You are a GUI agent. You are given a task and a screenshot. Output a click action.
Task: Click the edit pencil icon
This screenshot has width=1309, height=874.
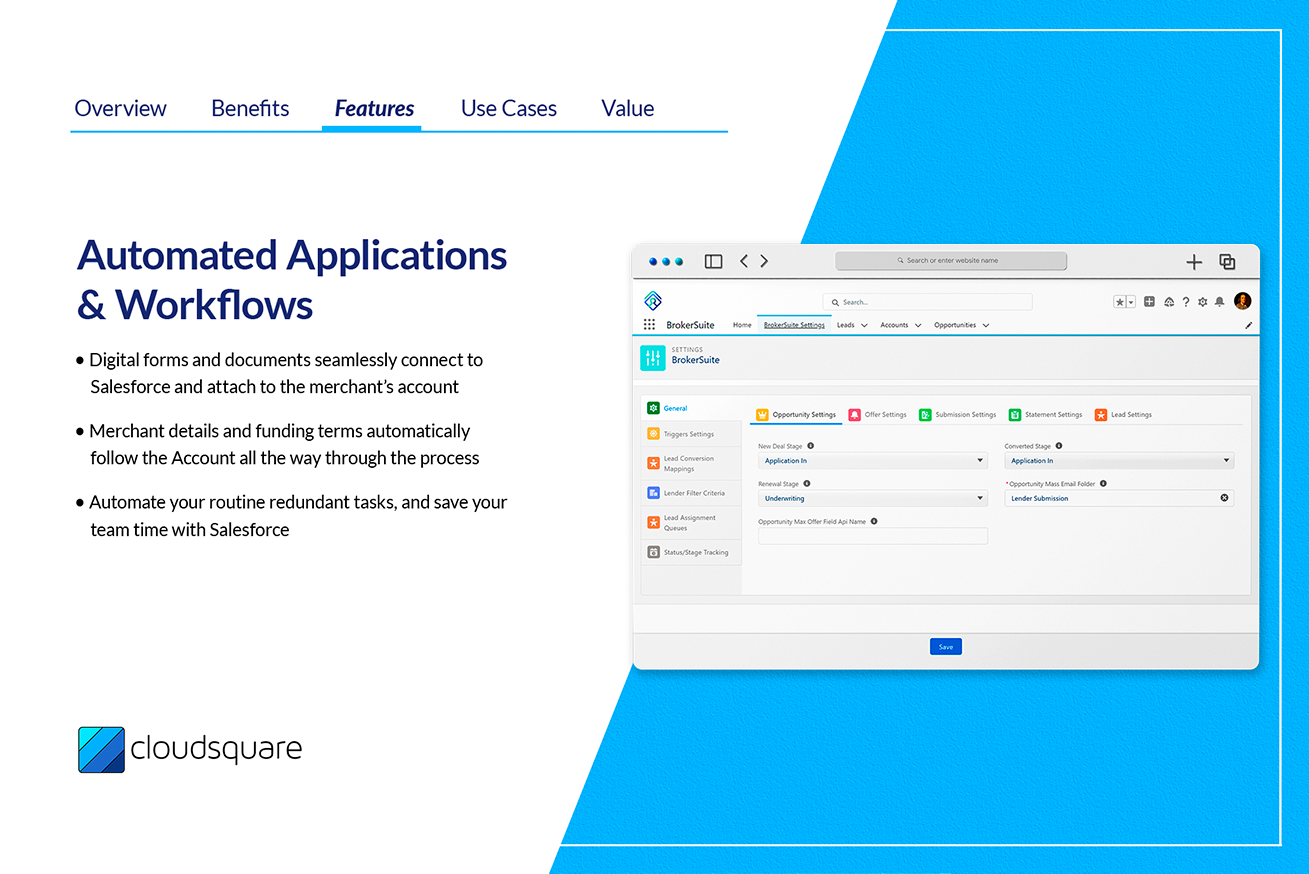coord(1247,325)
